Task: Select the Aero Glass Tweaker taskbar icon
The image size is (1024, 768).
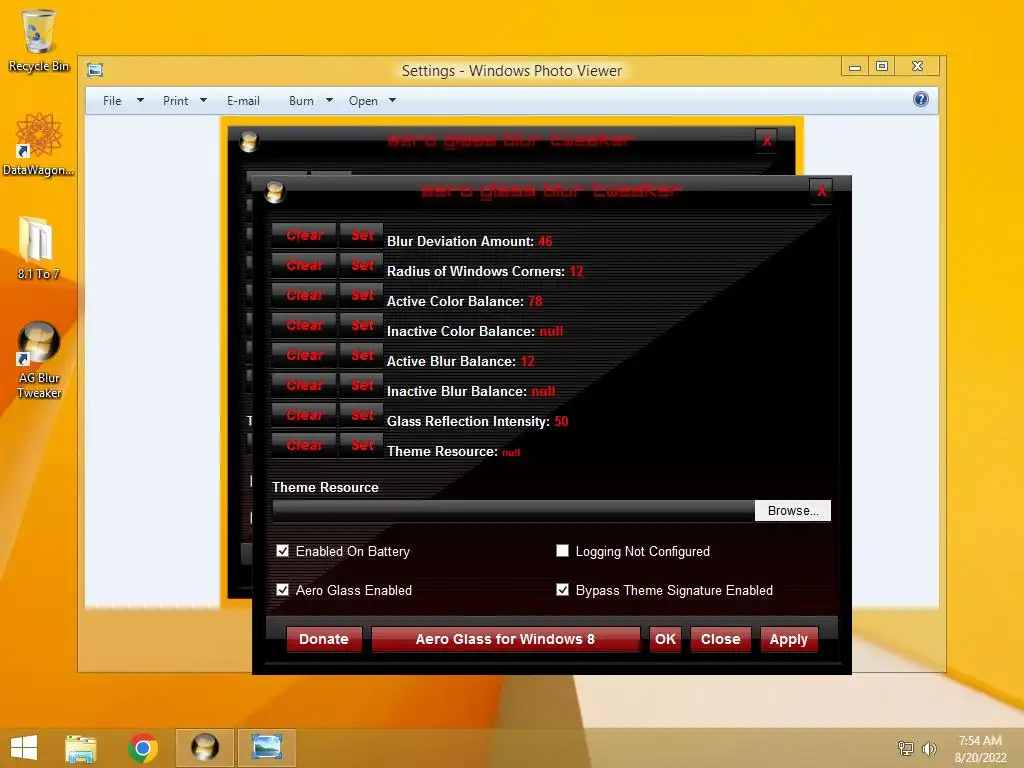Action: click(204, 748)
